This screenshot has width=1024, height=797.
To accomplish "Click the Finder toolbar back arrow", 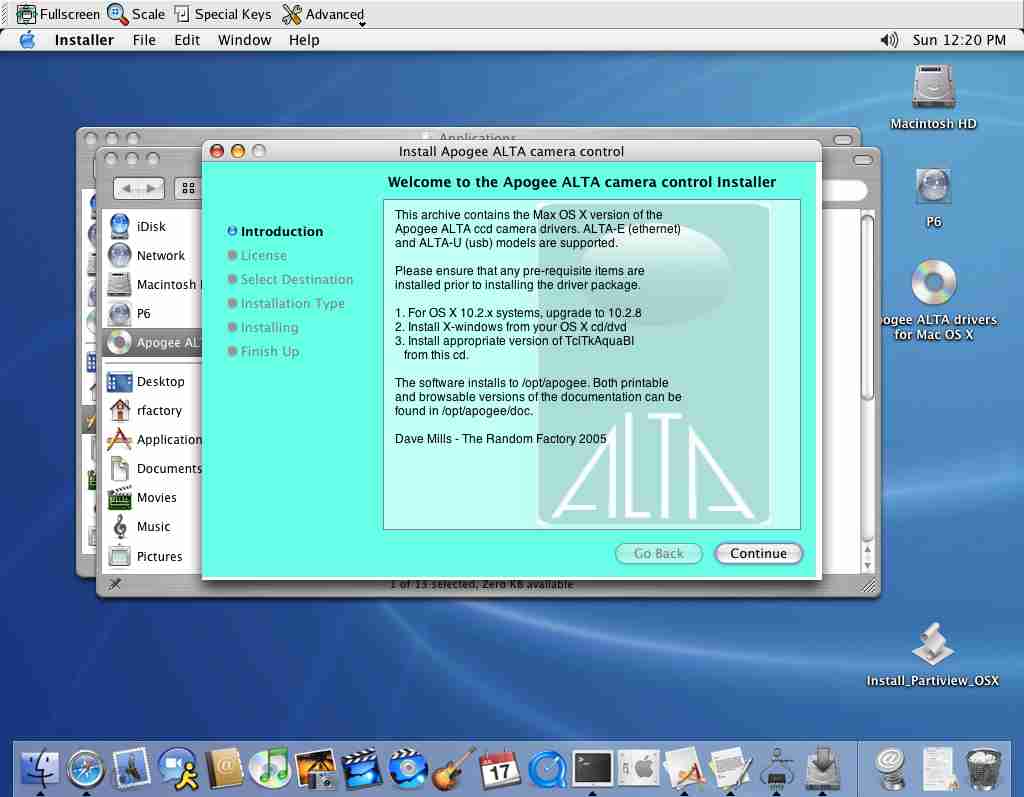I will pyautogui.click(x=127, y=188).
